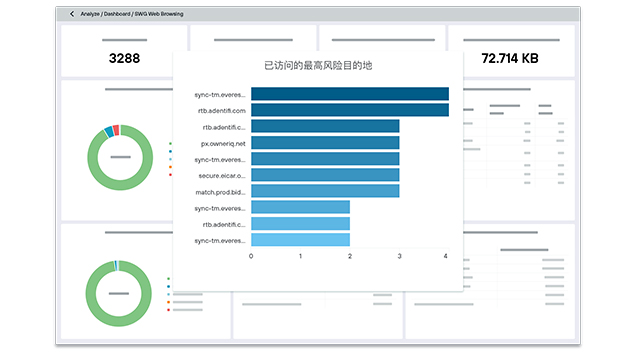Click the back arrow in the header
Image resolution: width=640 pixels, height=360 pixels.
(72, 14)
